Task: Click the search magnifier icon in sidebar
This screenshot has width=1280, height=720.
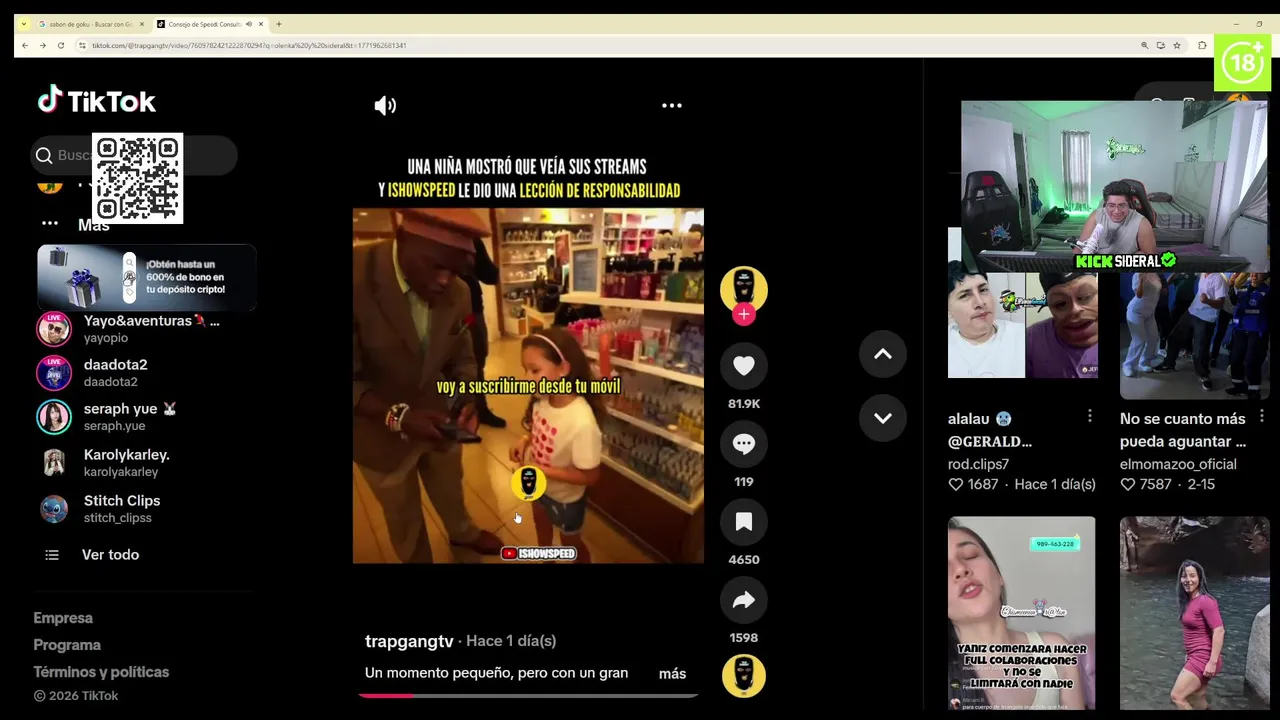Action: point(44,155)
